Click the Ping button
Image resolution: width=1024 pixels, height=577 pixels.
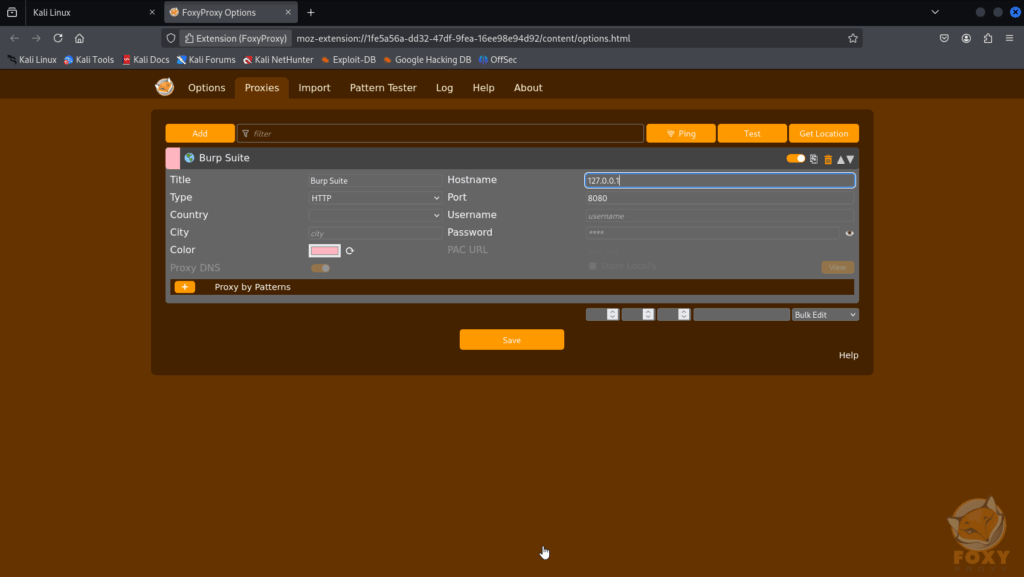pos(680,133)
